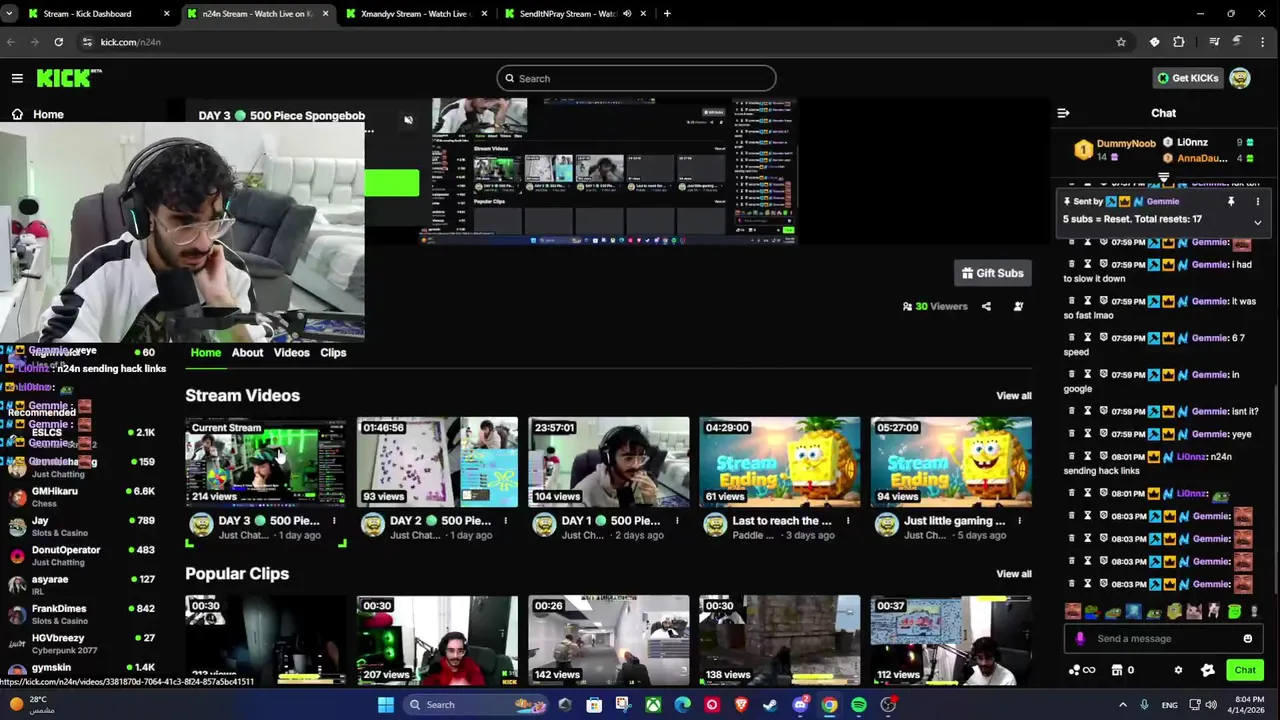Viewport: 1280px width, 720px height.
Task: Open GMHikaru channel in sidebar
Action: 82,497
